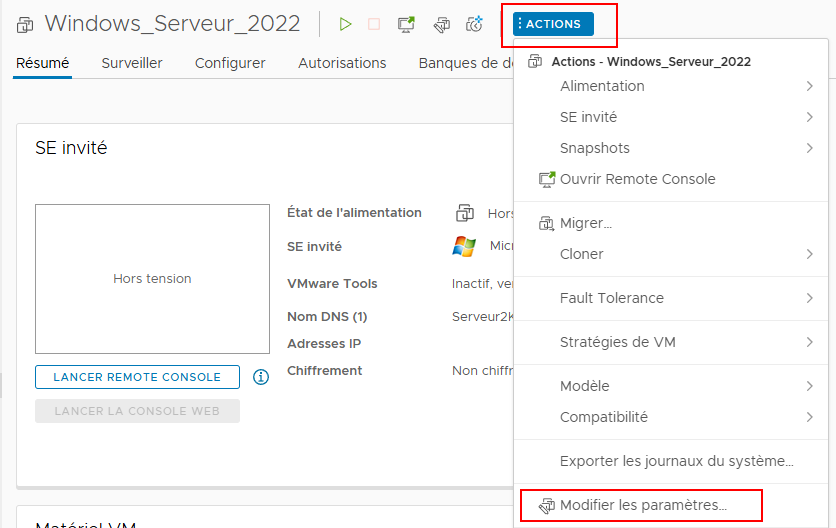This screenshot has width=836, height=528.
Task: Click the VM icon beside the Windows_Serveur_2022 title
Action: pyautogui.click(x=25, y=25)
